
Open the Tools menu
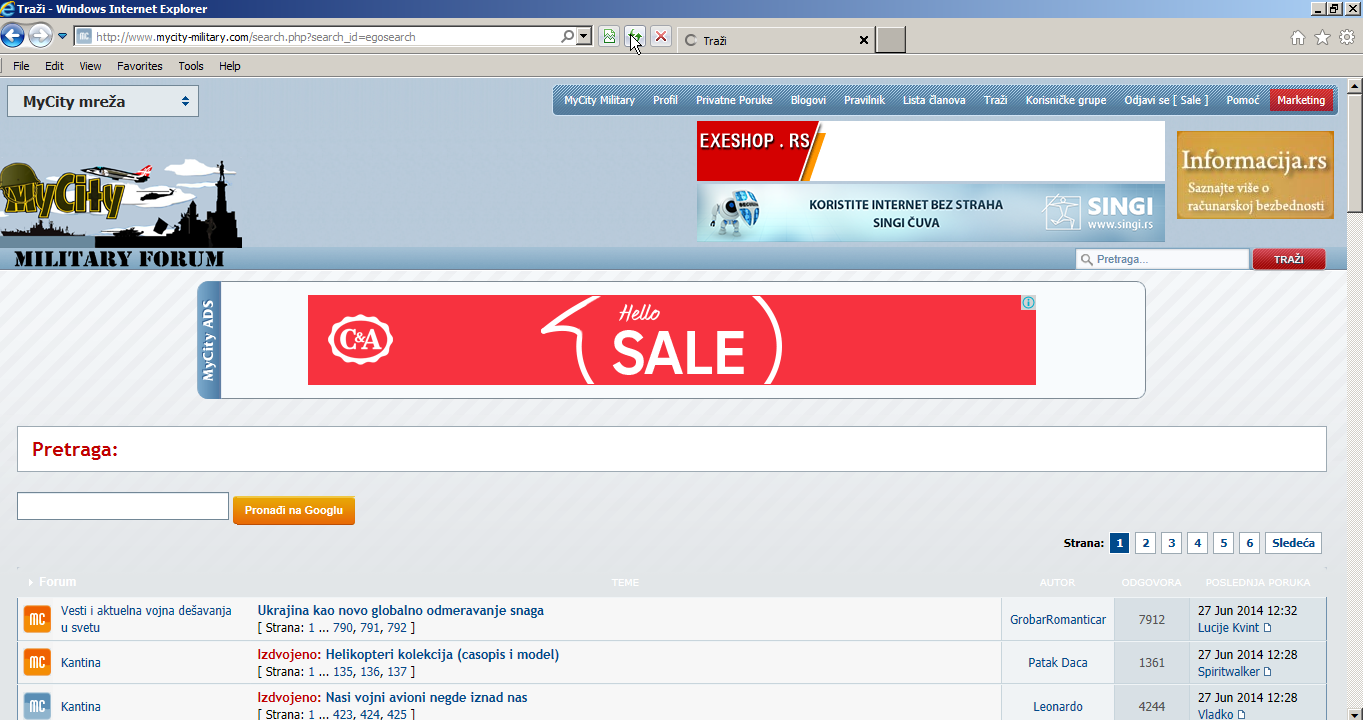point(191,66)
